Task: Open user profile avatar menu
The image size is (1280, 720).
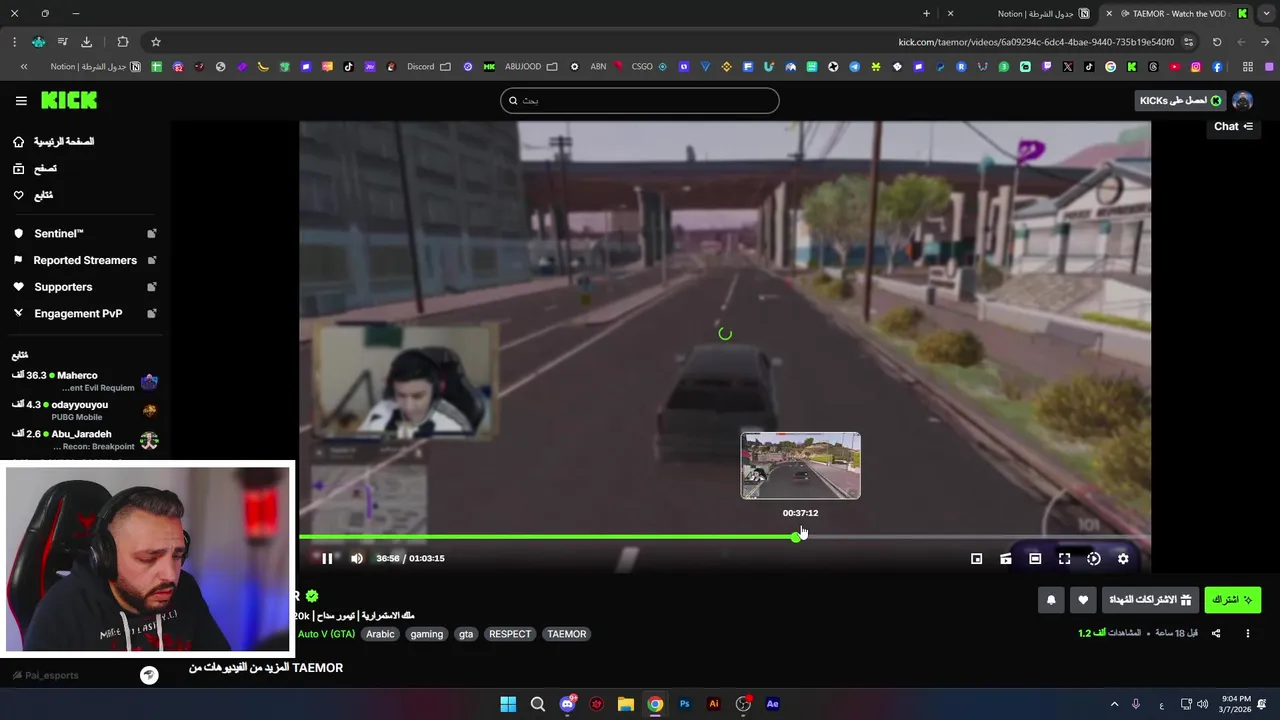Action: 1242,100
